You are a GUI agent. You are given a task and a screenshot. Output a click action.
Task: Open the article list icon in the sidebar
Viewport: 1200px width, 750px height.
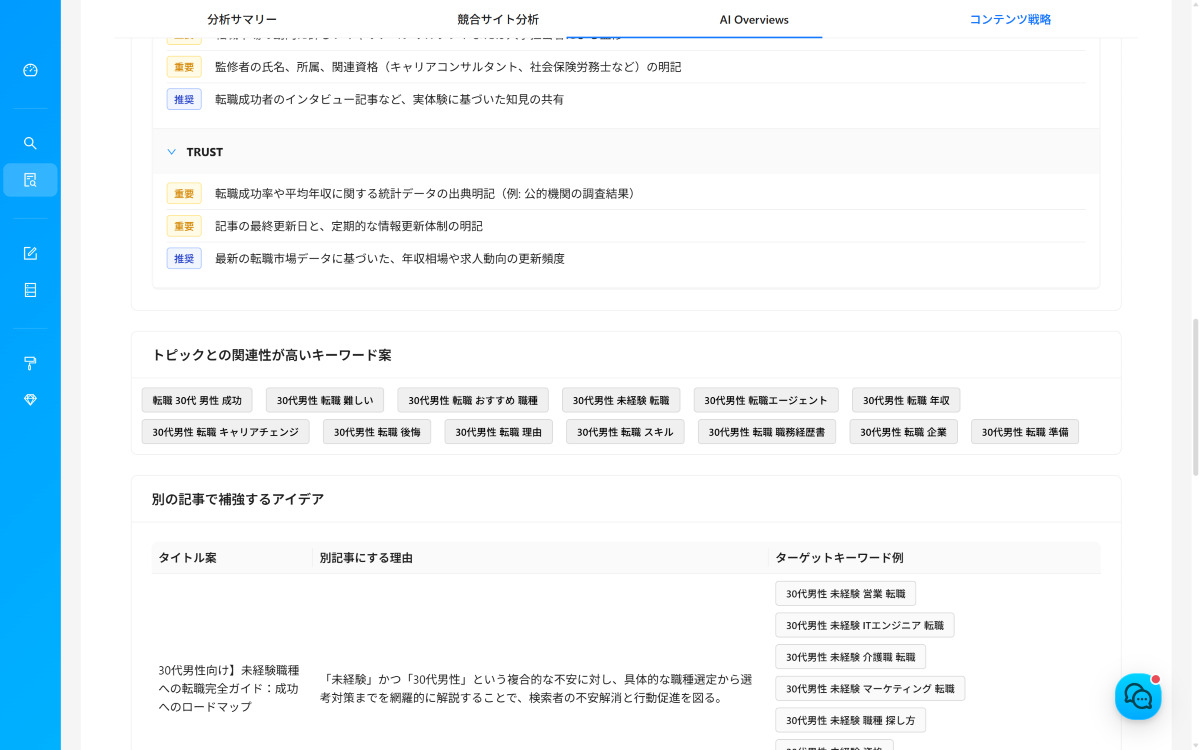pyautogui.click(x=30, y=290)
